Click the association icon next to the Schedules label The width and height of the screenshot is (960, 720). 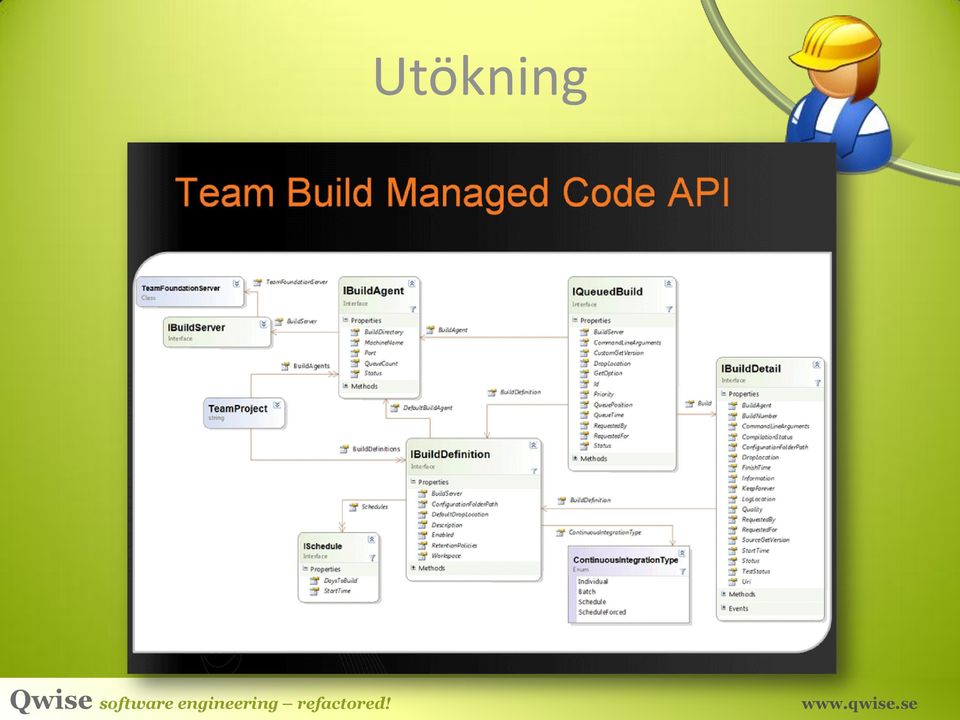point(353,507)
